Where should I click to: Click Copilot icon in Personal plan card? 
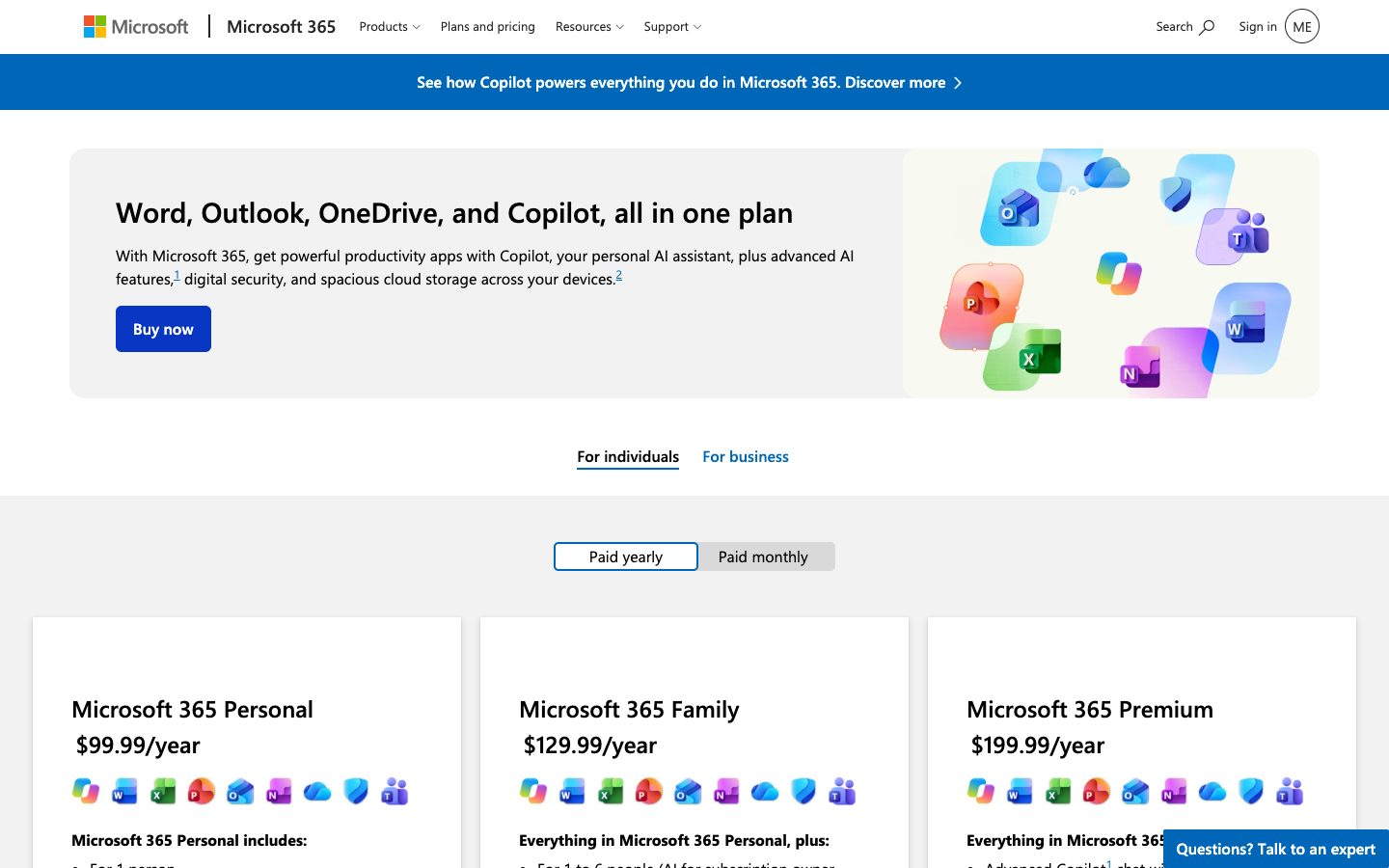tap(86, 791)
